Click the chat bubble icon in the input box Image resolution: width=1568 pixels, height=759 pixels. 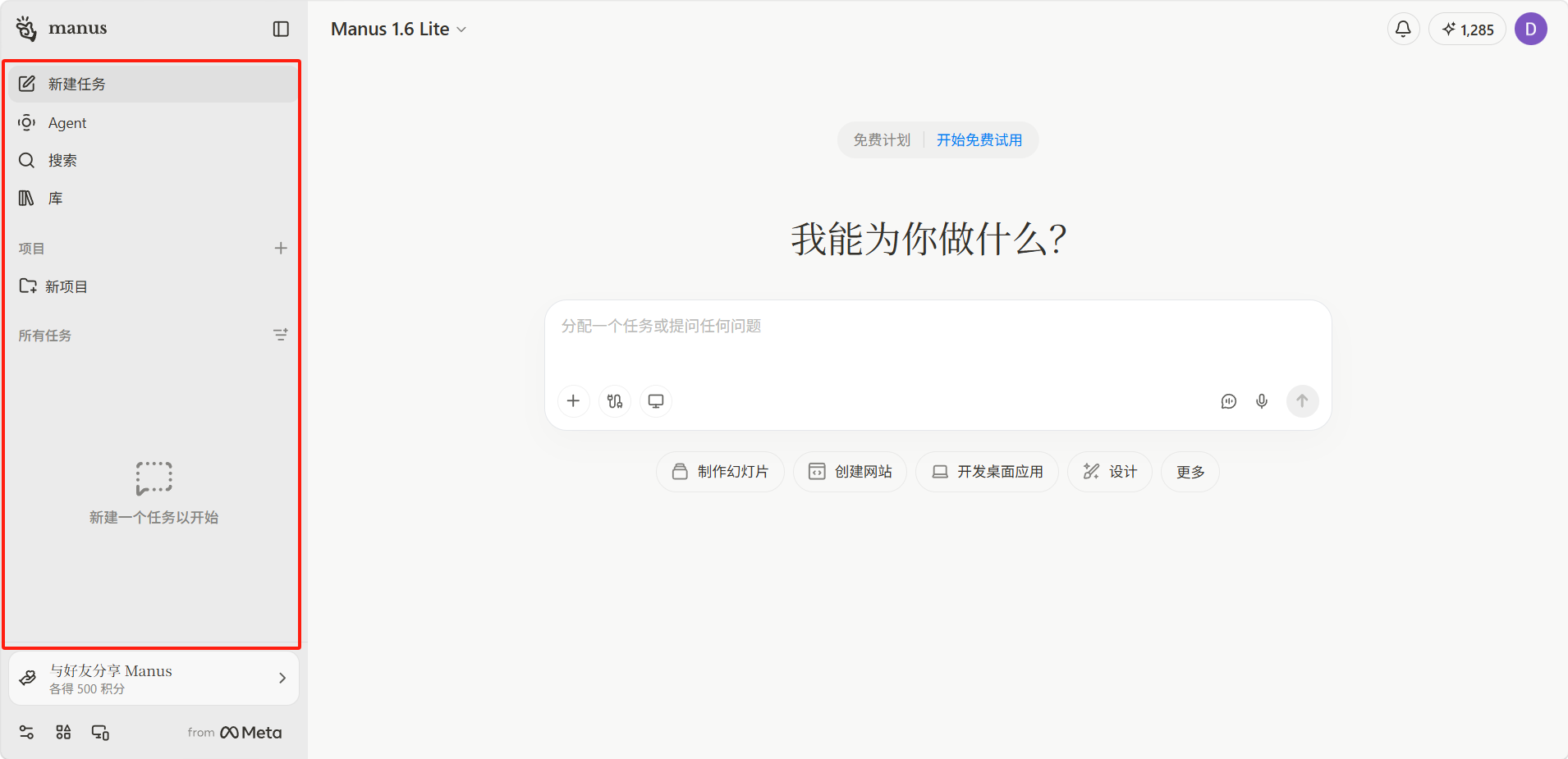click(1228, 401)
